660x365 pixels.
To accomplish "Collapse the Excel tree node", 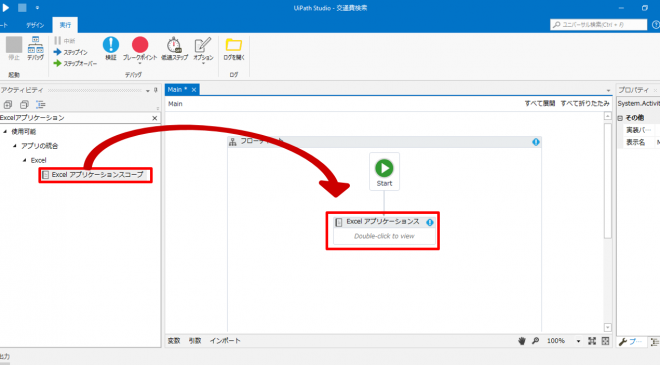I will click(x=24, y=160).
